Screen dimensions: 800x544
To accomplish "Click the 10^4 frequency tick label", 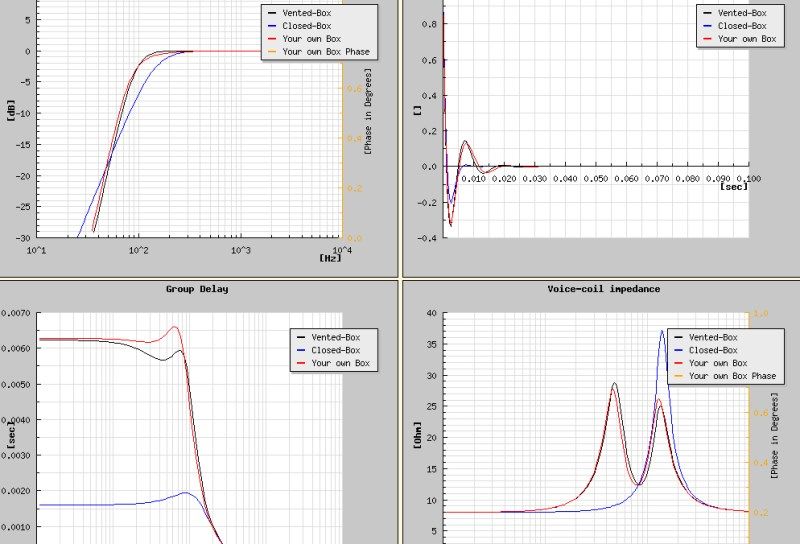I will pyautogui.click(x=342, y=250).
